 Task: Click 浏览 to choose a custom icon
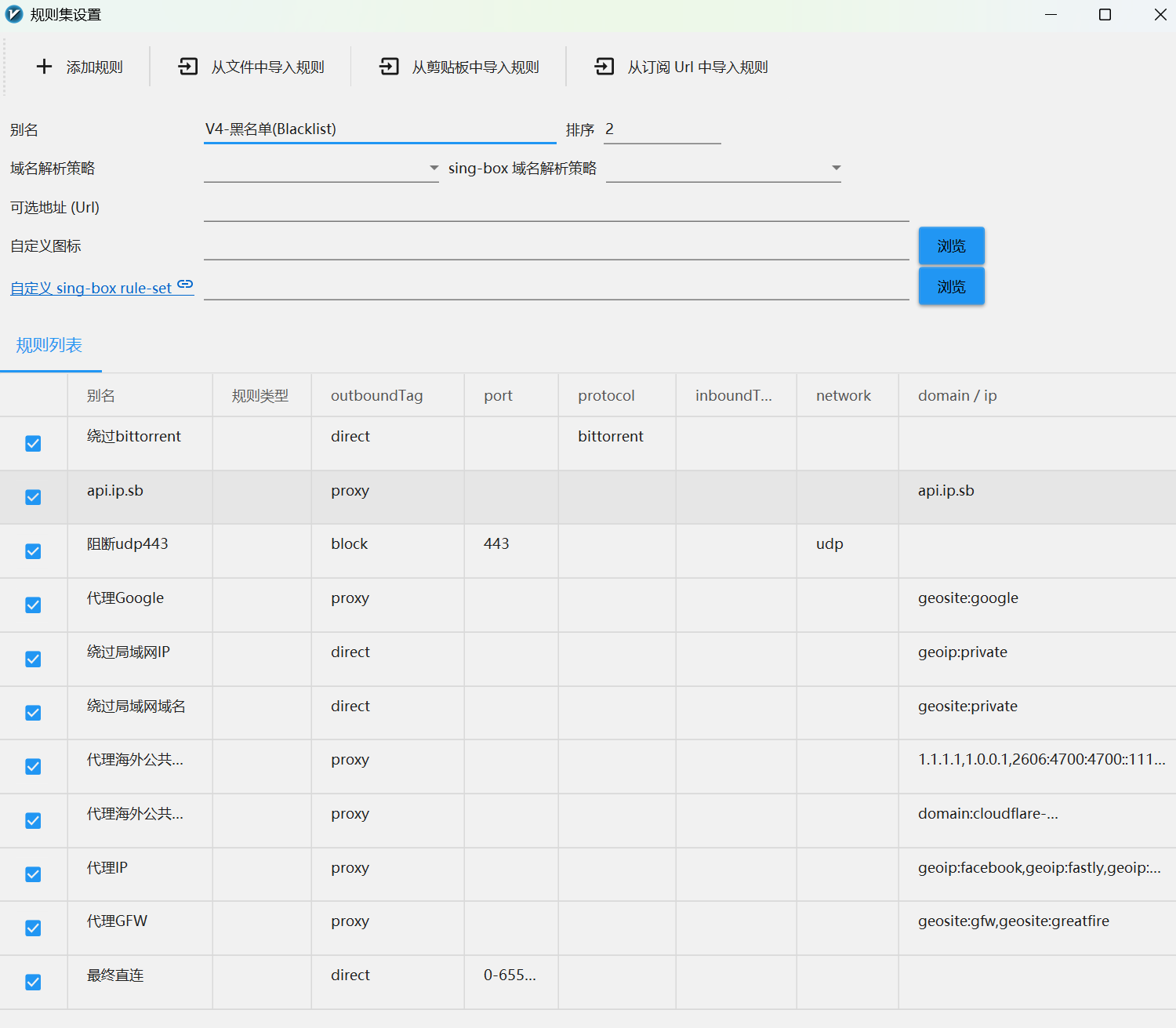(x=951, y=245)
